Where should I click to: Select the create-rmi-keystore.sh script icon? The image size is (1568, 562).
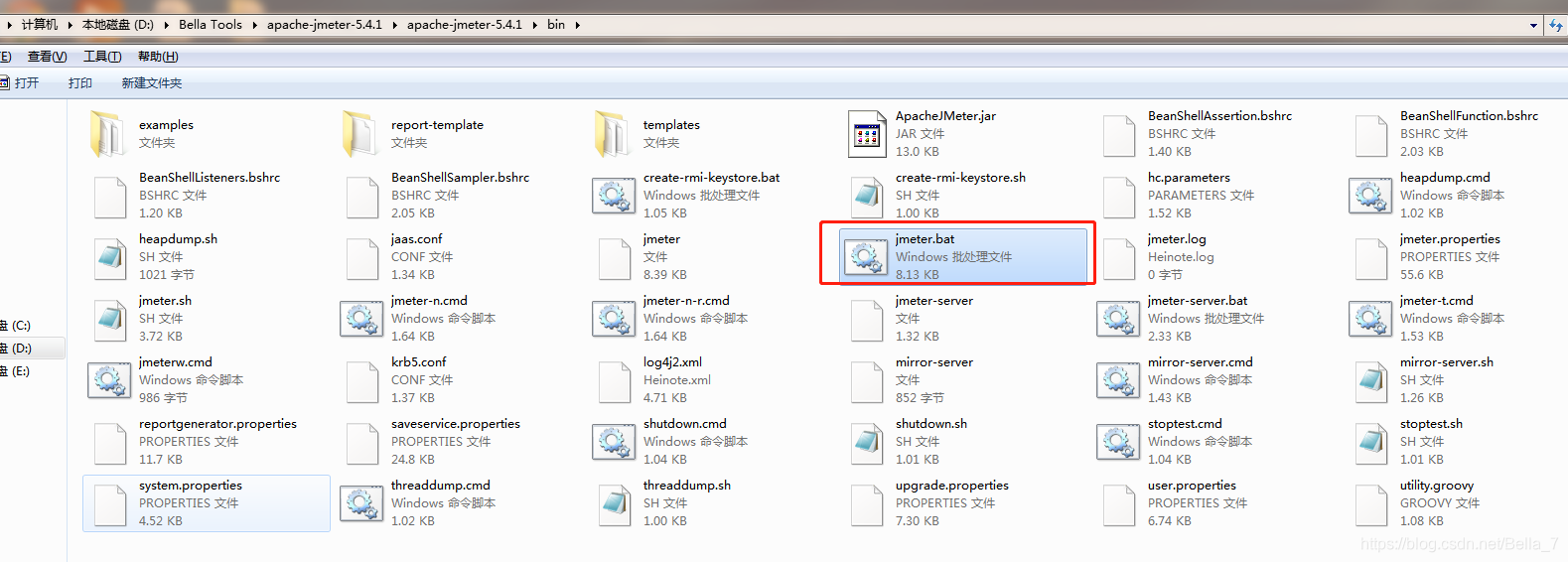point(866,197)
